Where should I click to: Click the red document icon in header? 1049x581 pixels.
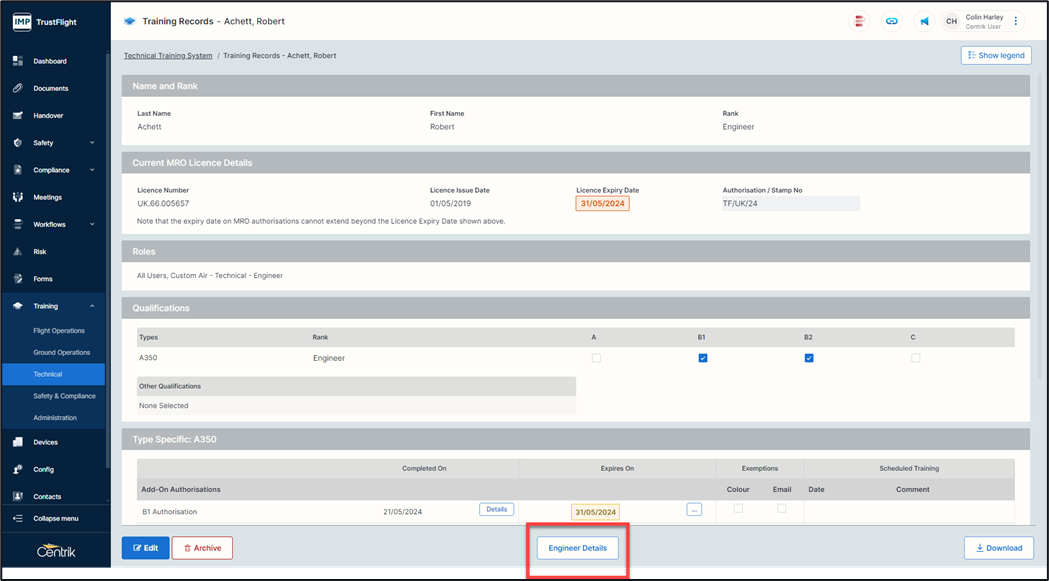(x=859, y=21)
